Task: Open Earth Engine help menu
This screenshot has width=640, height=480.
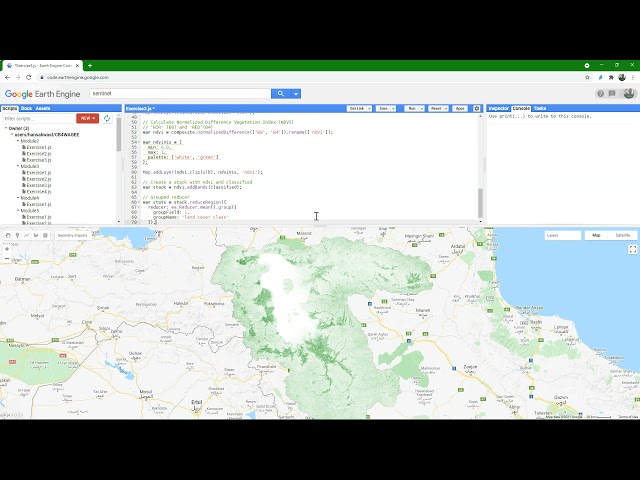Action: (600, 94)
